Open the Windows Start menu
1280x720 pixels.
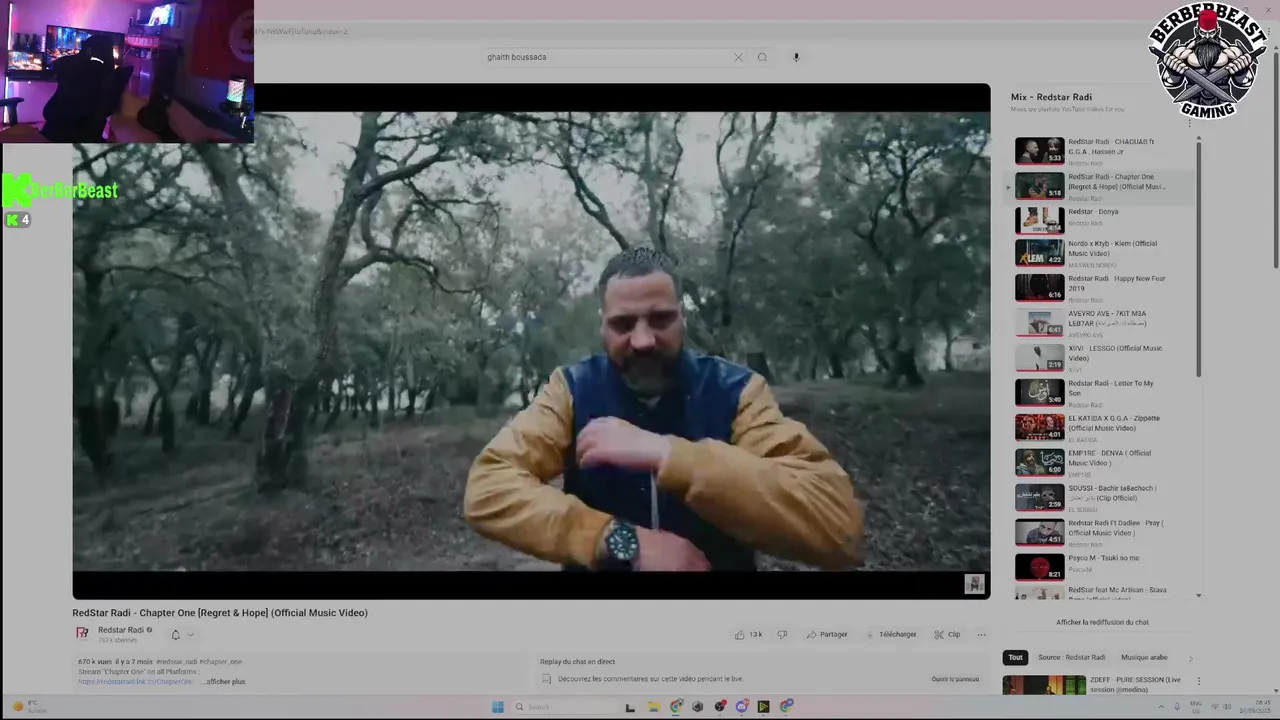pyautogui.click(x=498, y=707)
